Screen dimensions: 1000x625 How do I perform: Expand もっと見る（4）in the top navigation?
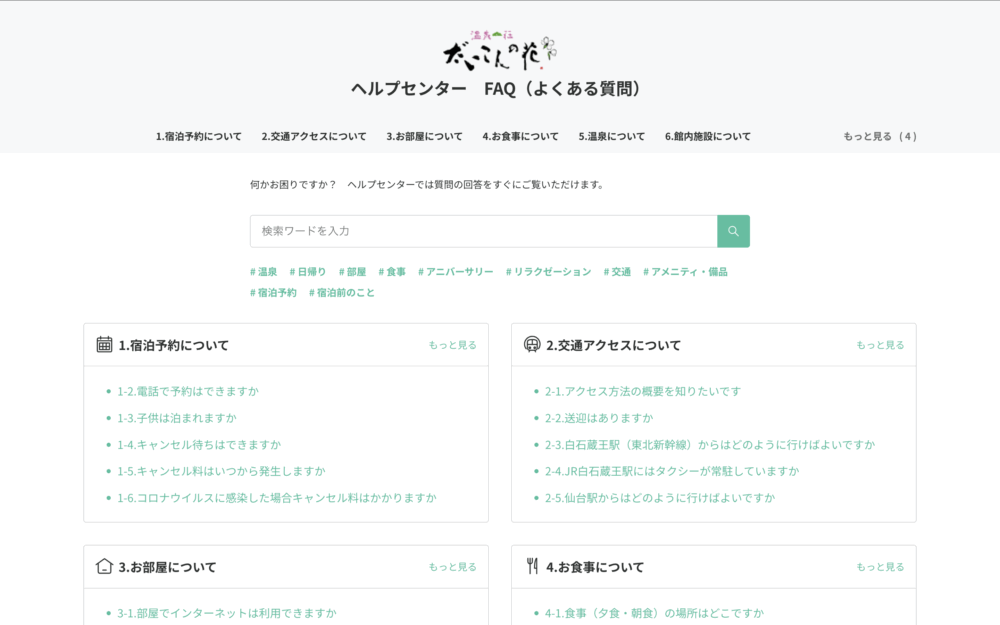click(881, 135)
